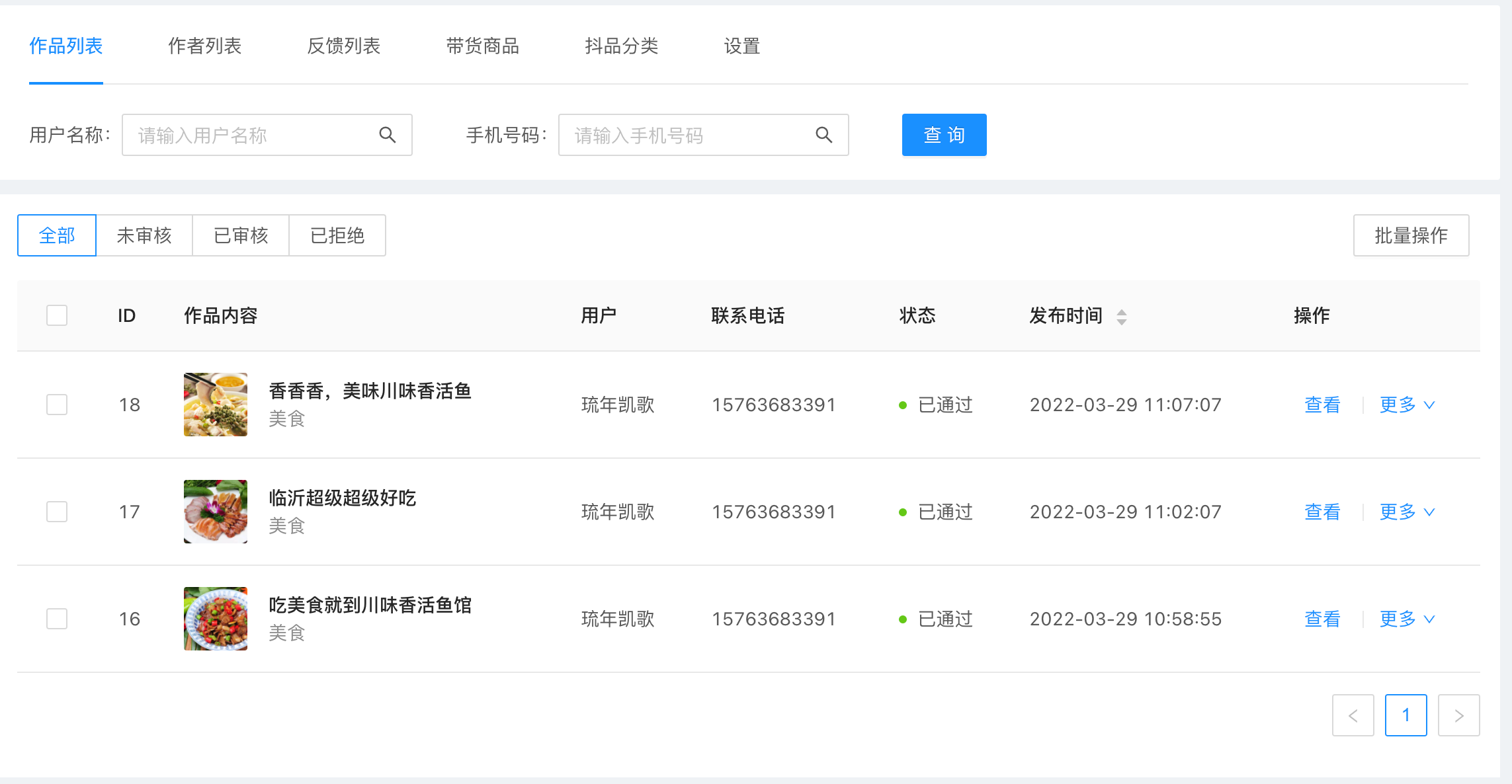Select the 全部 filter

tap(57, 235)
